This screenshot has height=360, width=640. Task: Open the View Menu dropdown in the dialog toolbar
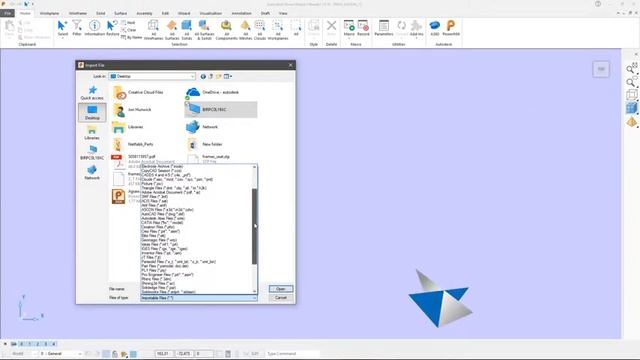coord(228,76)
